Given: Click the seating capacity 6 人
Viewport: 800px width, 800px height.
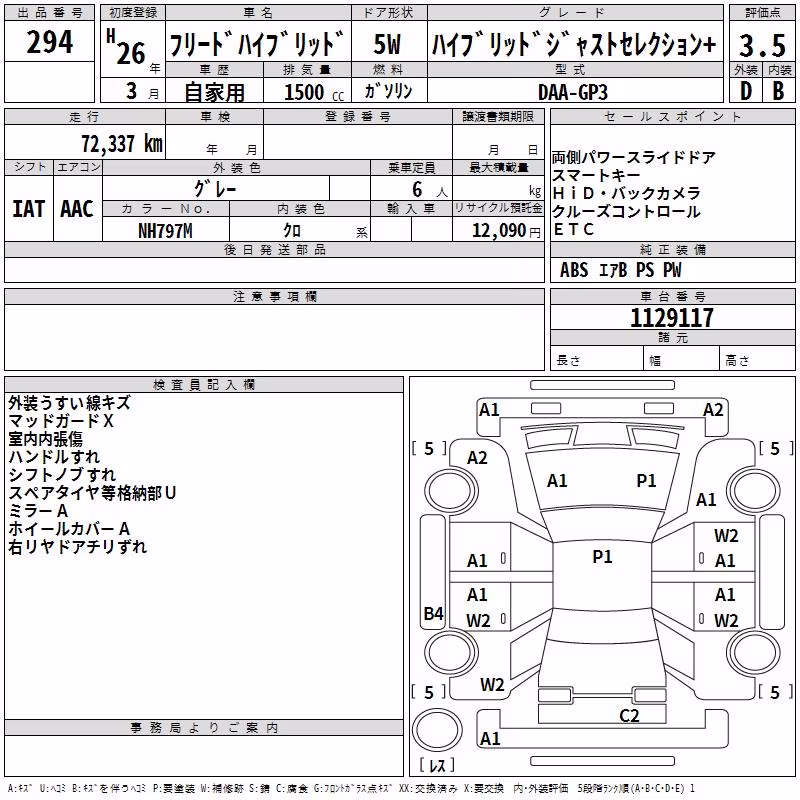Looking at the screenshot, I should [x=429, y=190].
